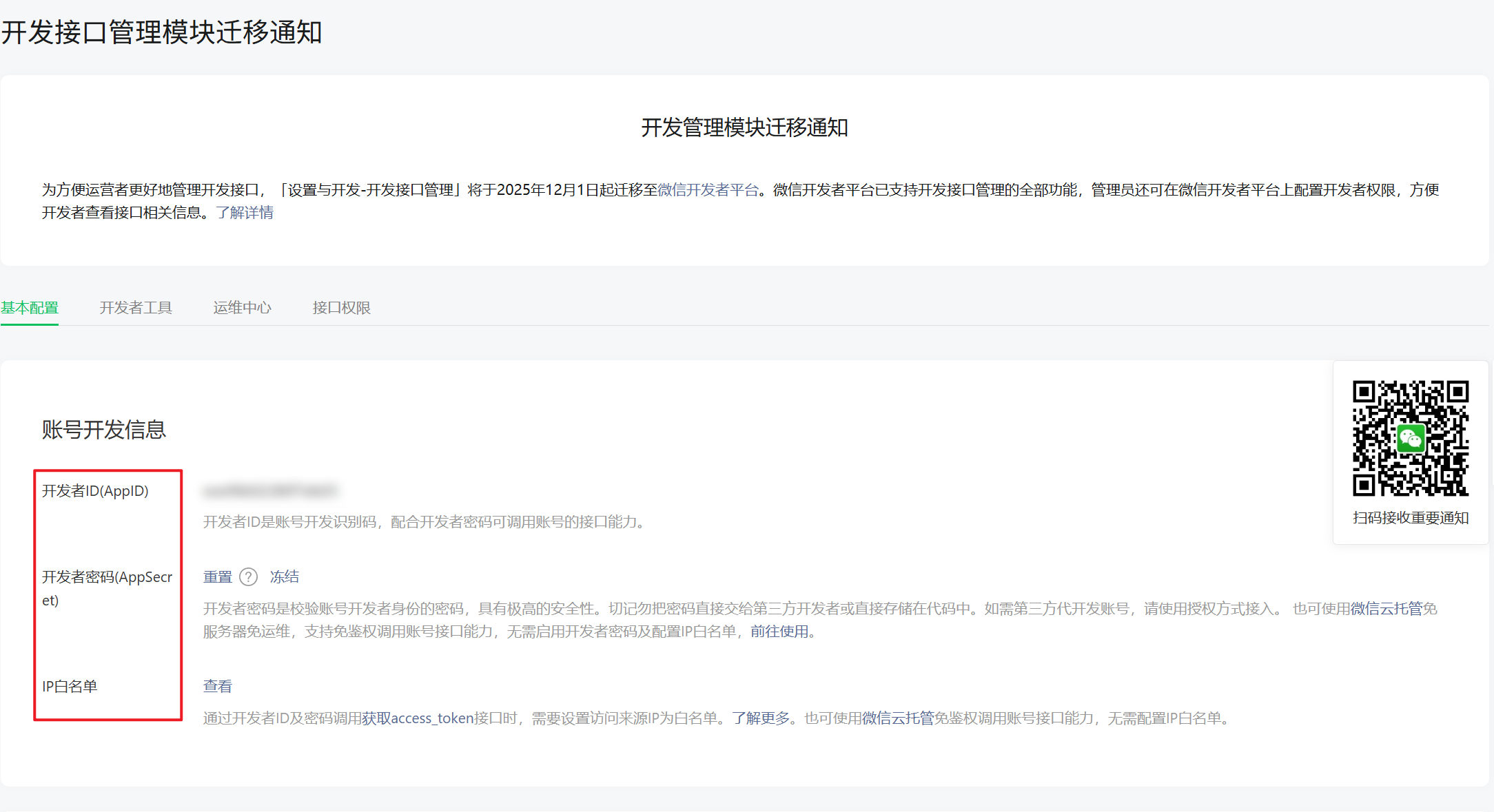Click the blurred AppID value
The width and height of the screenshot is (1494, 812).
tap(271, 490)
